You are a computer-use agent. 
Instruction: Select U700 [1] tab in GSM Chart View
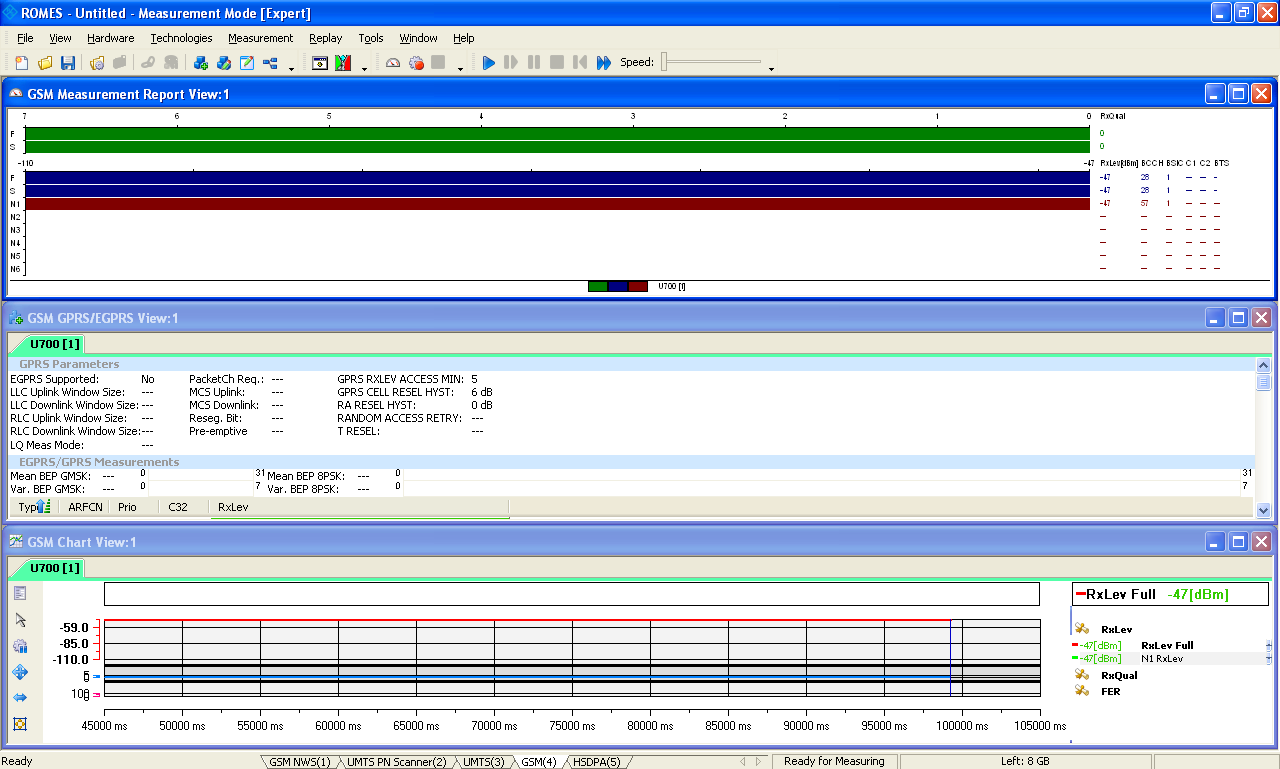click(x=47, y=568)
